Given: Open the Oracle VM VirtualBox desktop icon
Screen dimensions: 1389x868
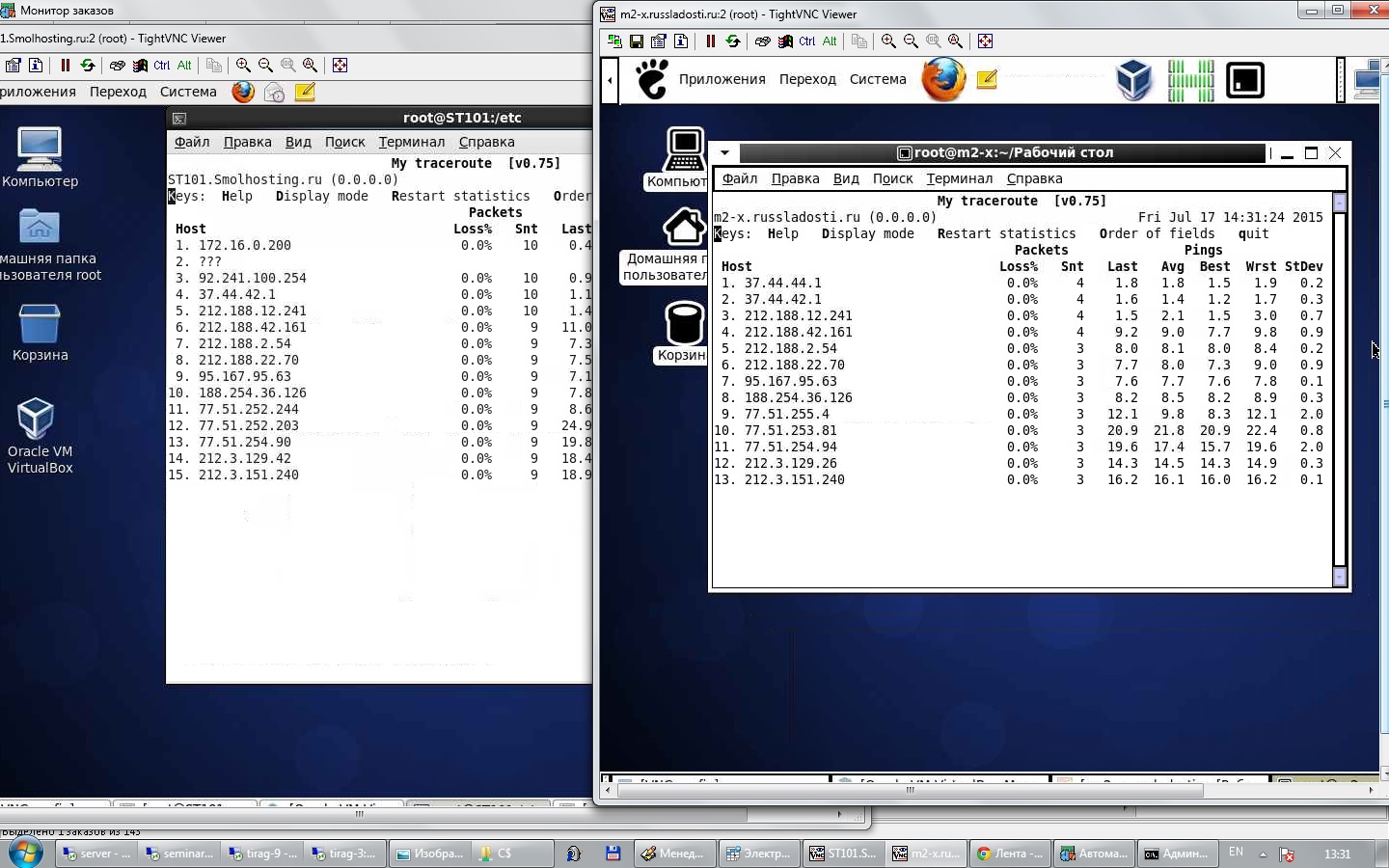Looking at the screenshot, I should 40,435.
